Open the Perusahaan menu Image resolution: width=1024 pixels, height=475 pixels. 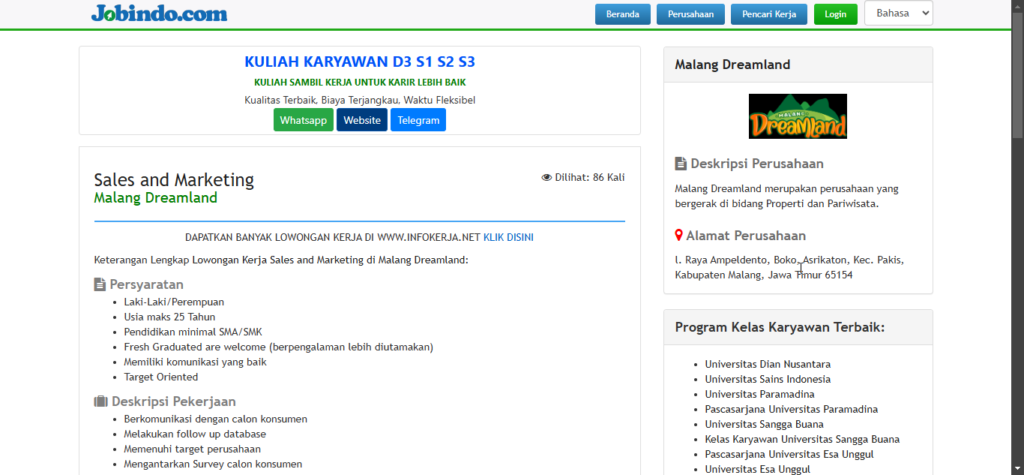pos(690,14)
